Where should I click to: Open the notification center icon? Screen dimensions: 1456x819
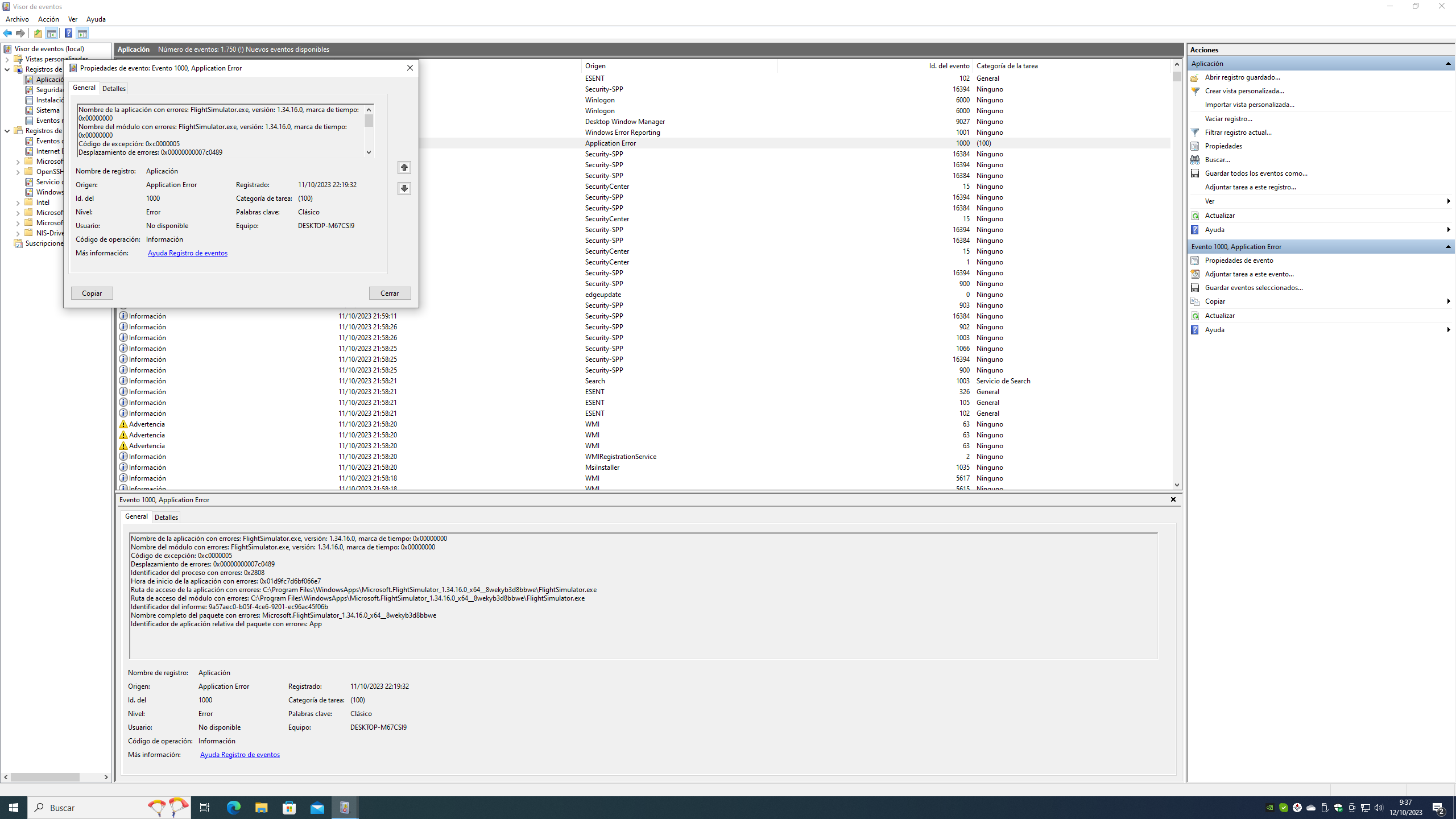[1438, 808]
